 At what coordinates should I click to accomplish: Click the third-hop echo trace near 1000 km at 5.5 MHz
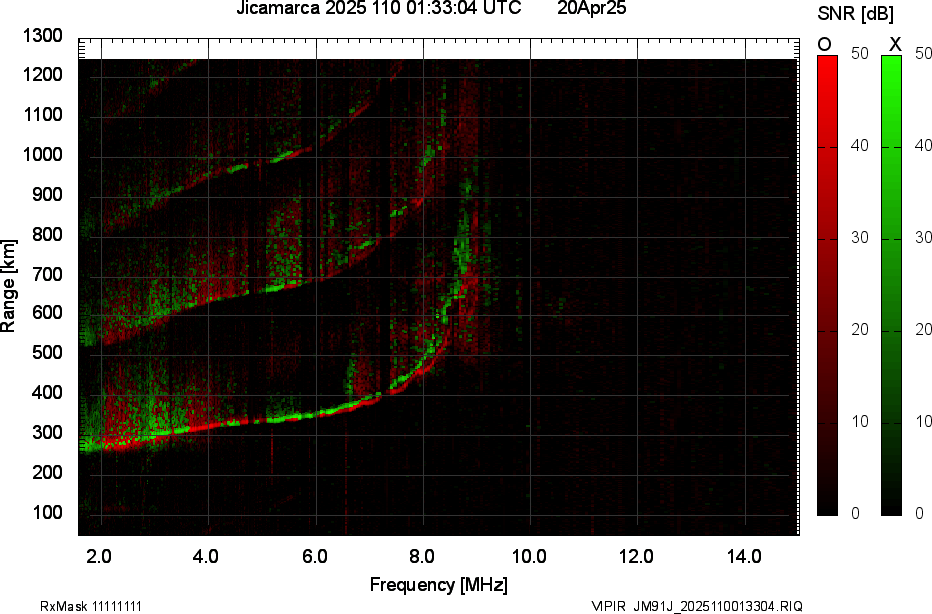289,156
